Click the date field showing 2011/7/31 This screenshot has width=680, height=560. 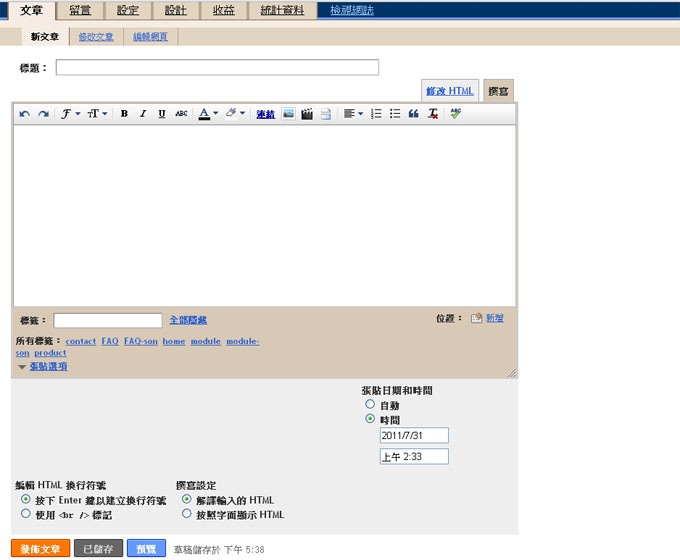(x=414, y=436)
